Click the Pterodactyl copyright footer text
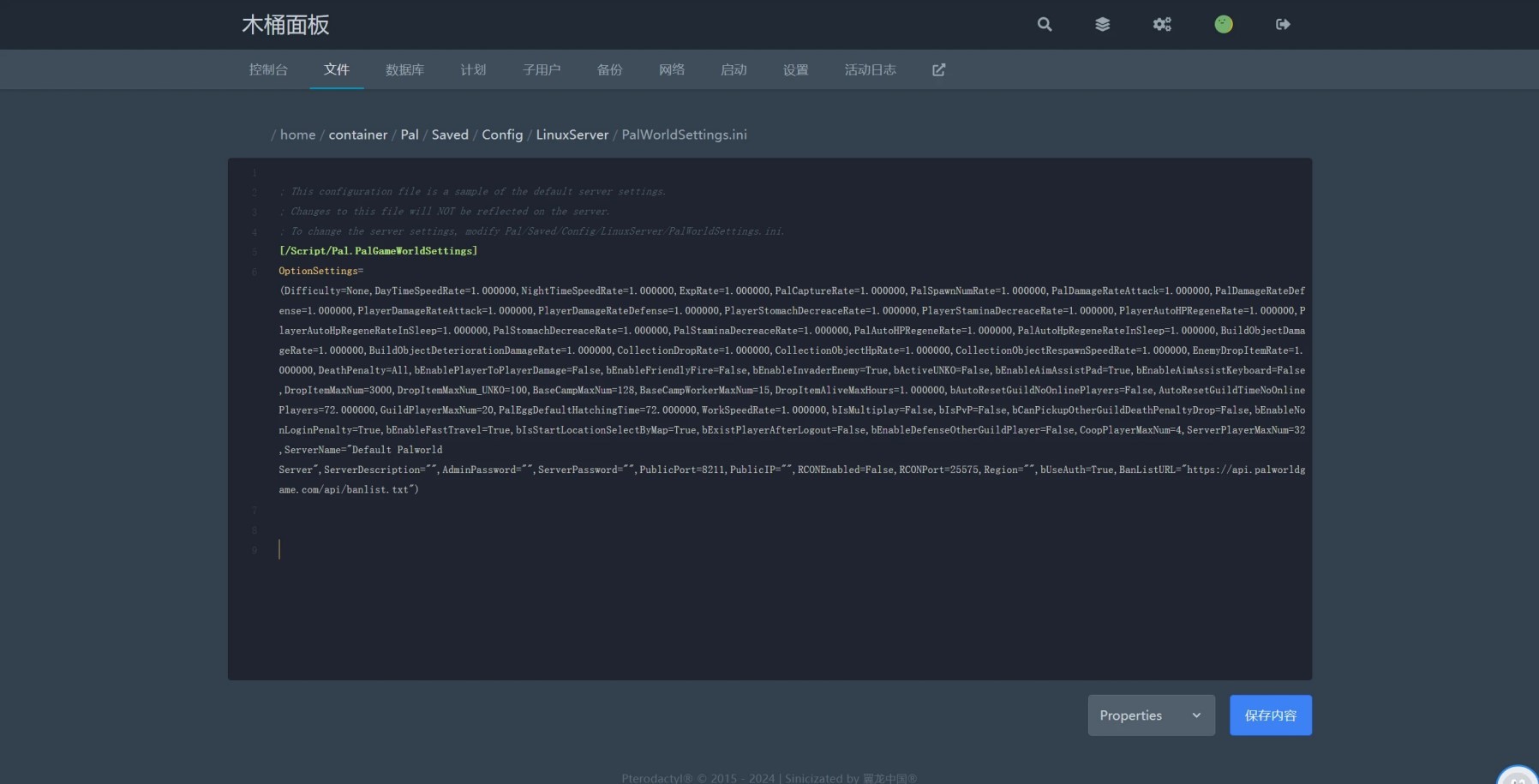1539x784 pixels. (x=769, y=778)
